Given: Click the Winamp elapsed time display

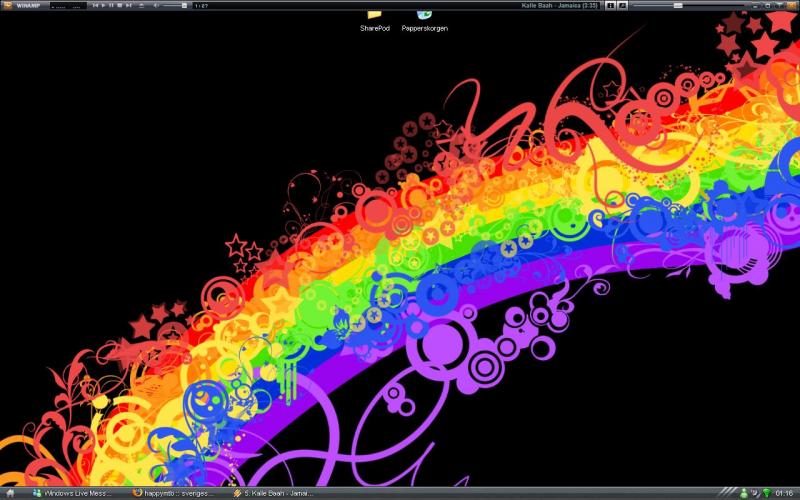Looking at the screenshot, I should point(201,5).
